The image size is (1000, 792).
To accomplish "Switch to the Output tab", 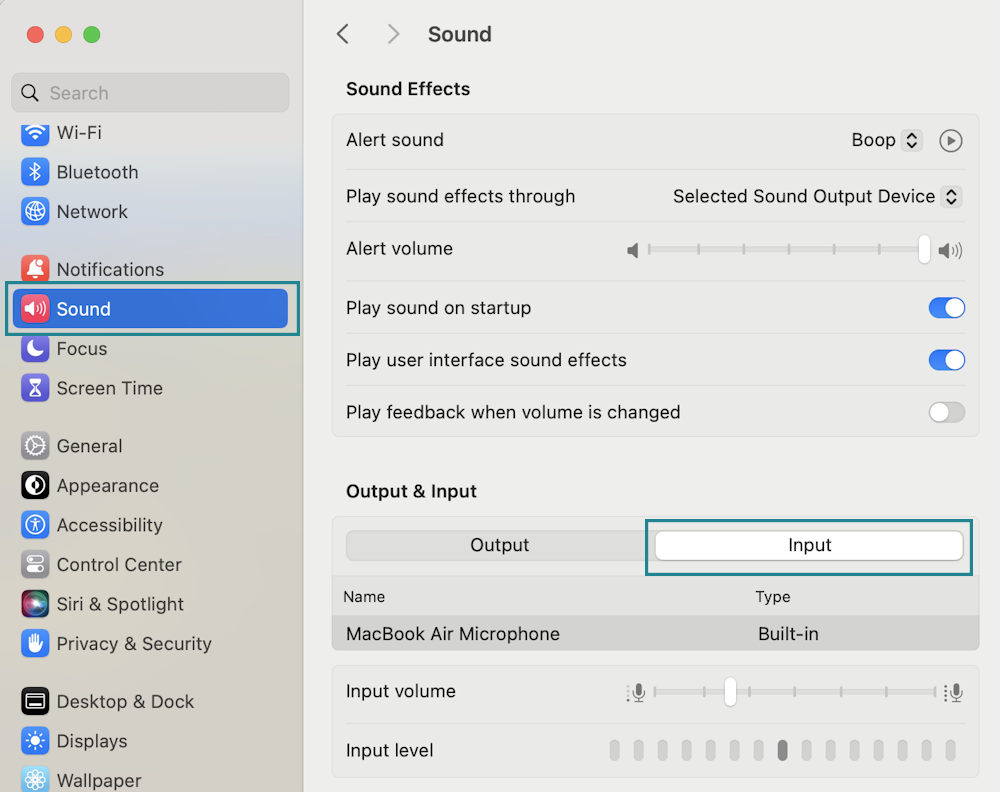I will [499, 545].
